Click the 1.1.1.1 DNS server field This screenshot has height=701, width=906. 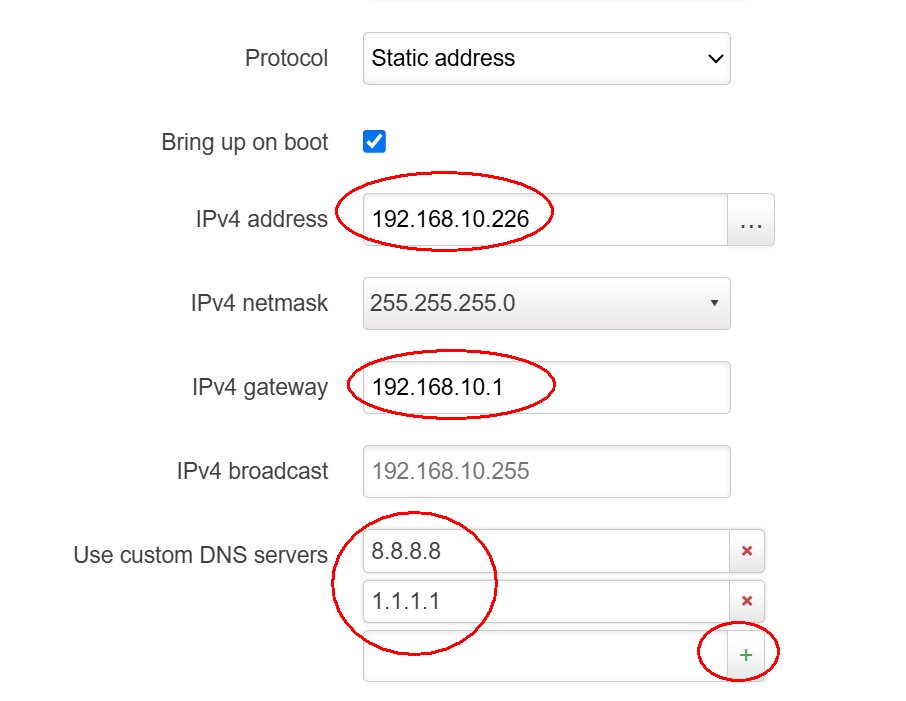pyautogui.click(x=547, y=601)
